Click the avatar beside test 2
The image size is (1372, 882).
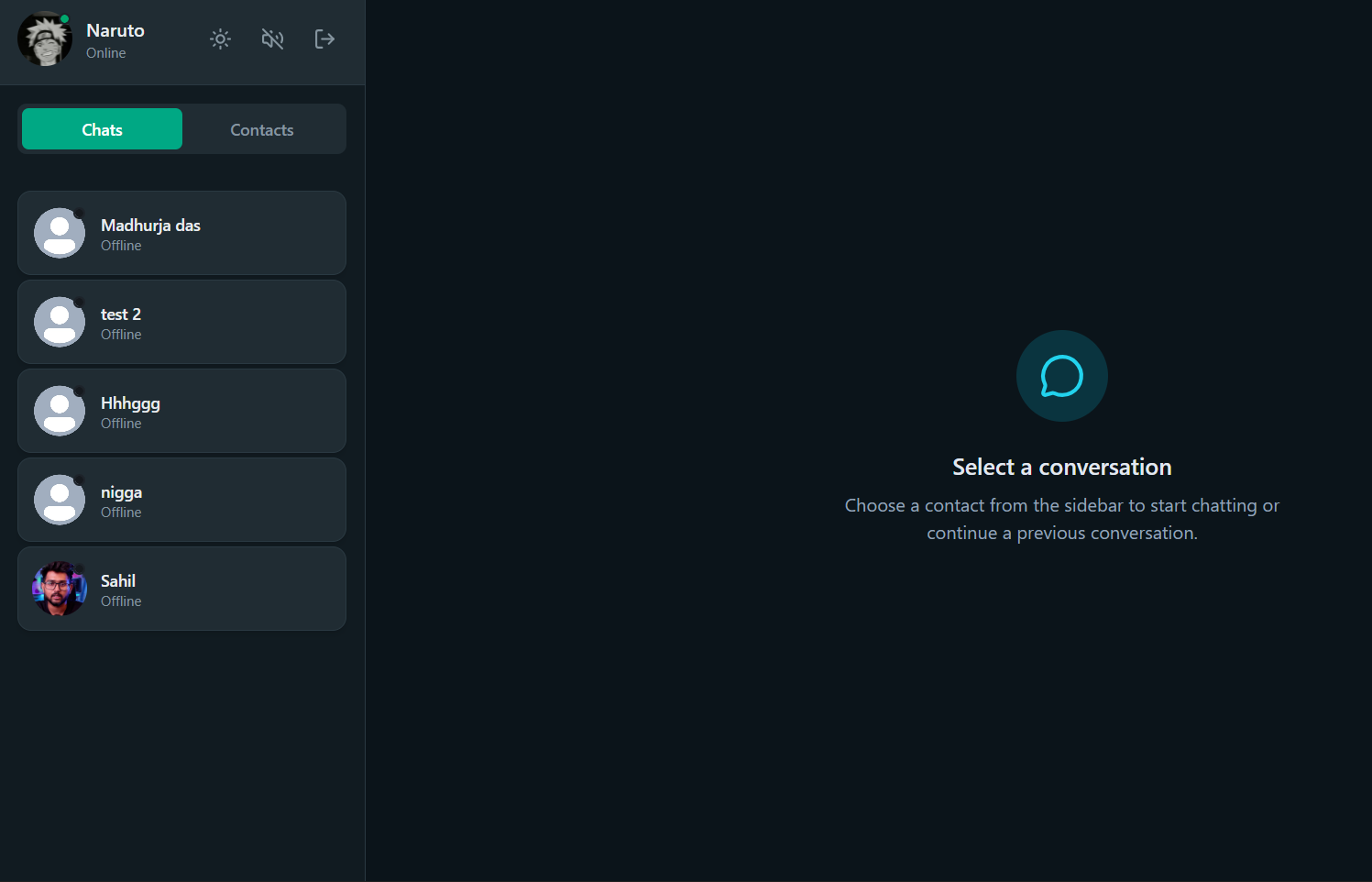(60, 322)
